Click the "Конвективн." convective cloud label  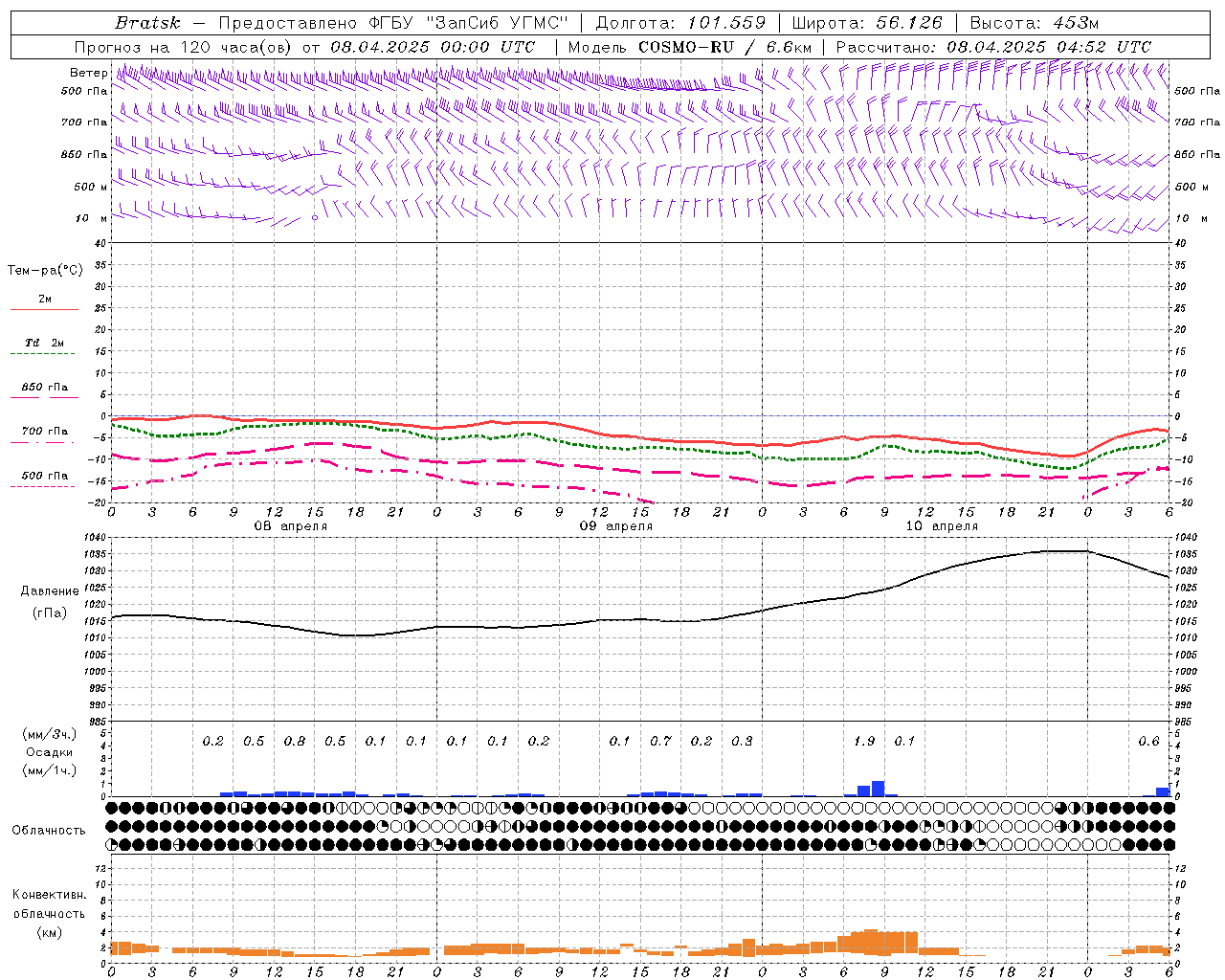pos(50,895)
